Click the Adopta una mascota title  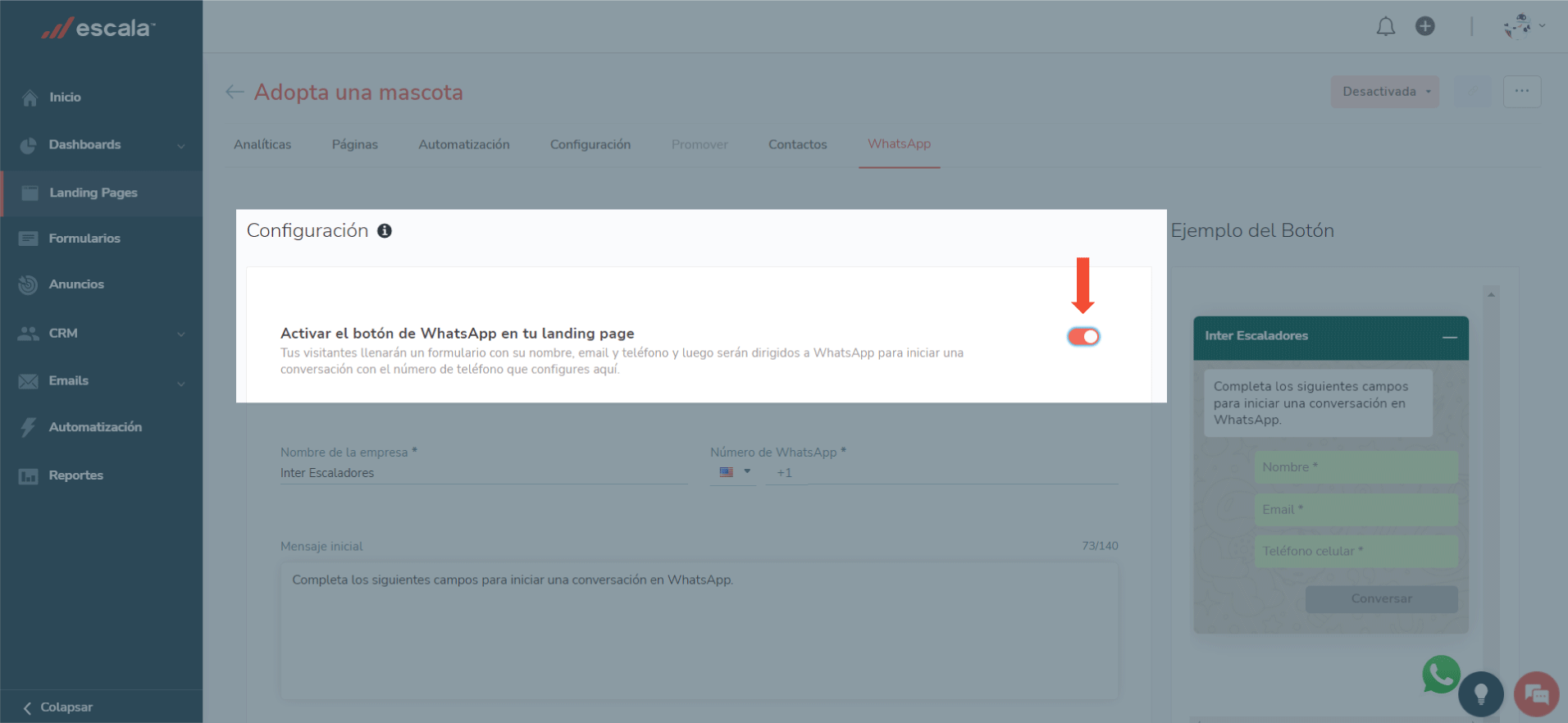358,93
